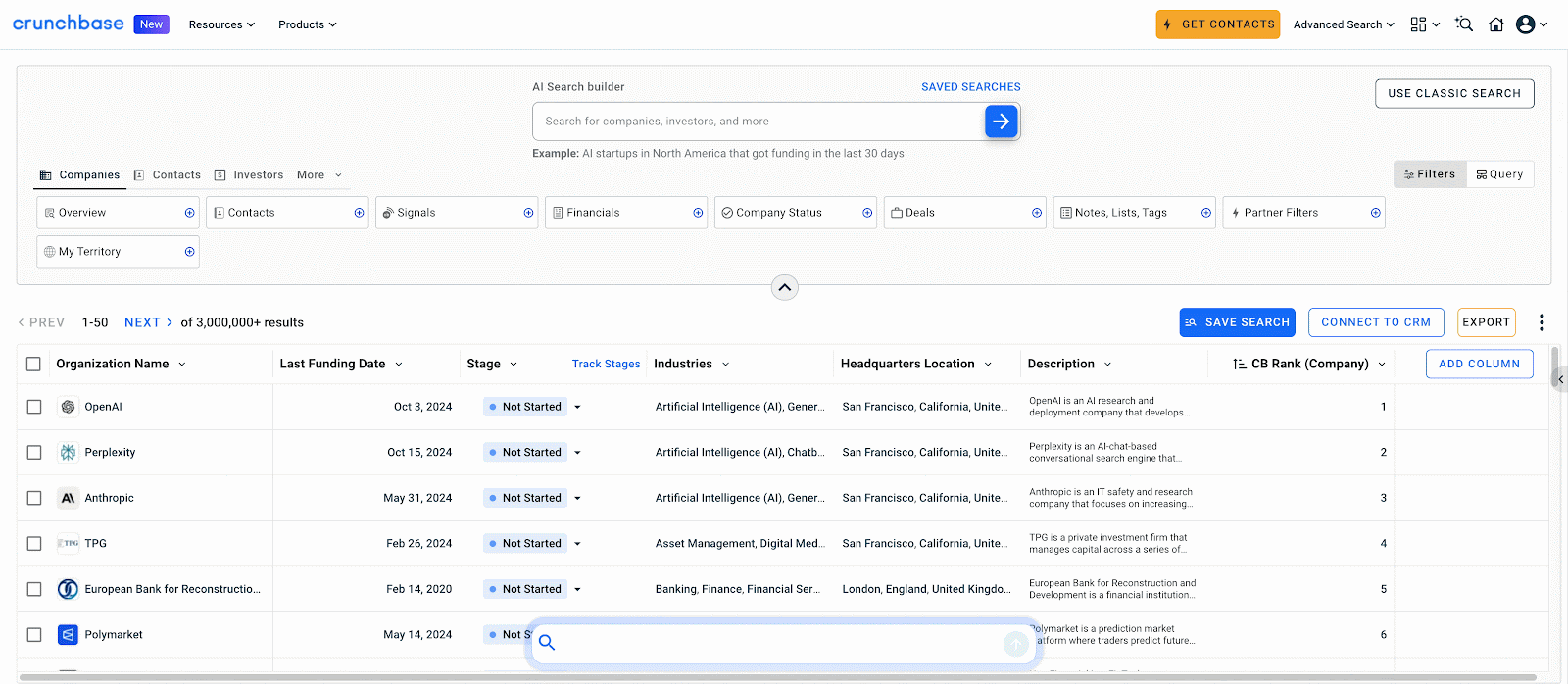The image size is (1568, 684).
Task: Expand the More tabs dropdown
Action: tap(319, 175)
